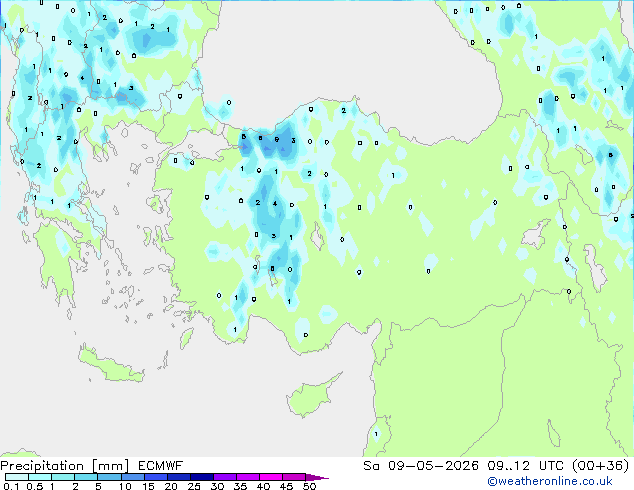Click the above-50 mm legend arrow tip
This screenshot has height=490, width=634.
click(x=317, y=477)
